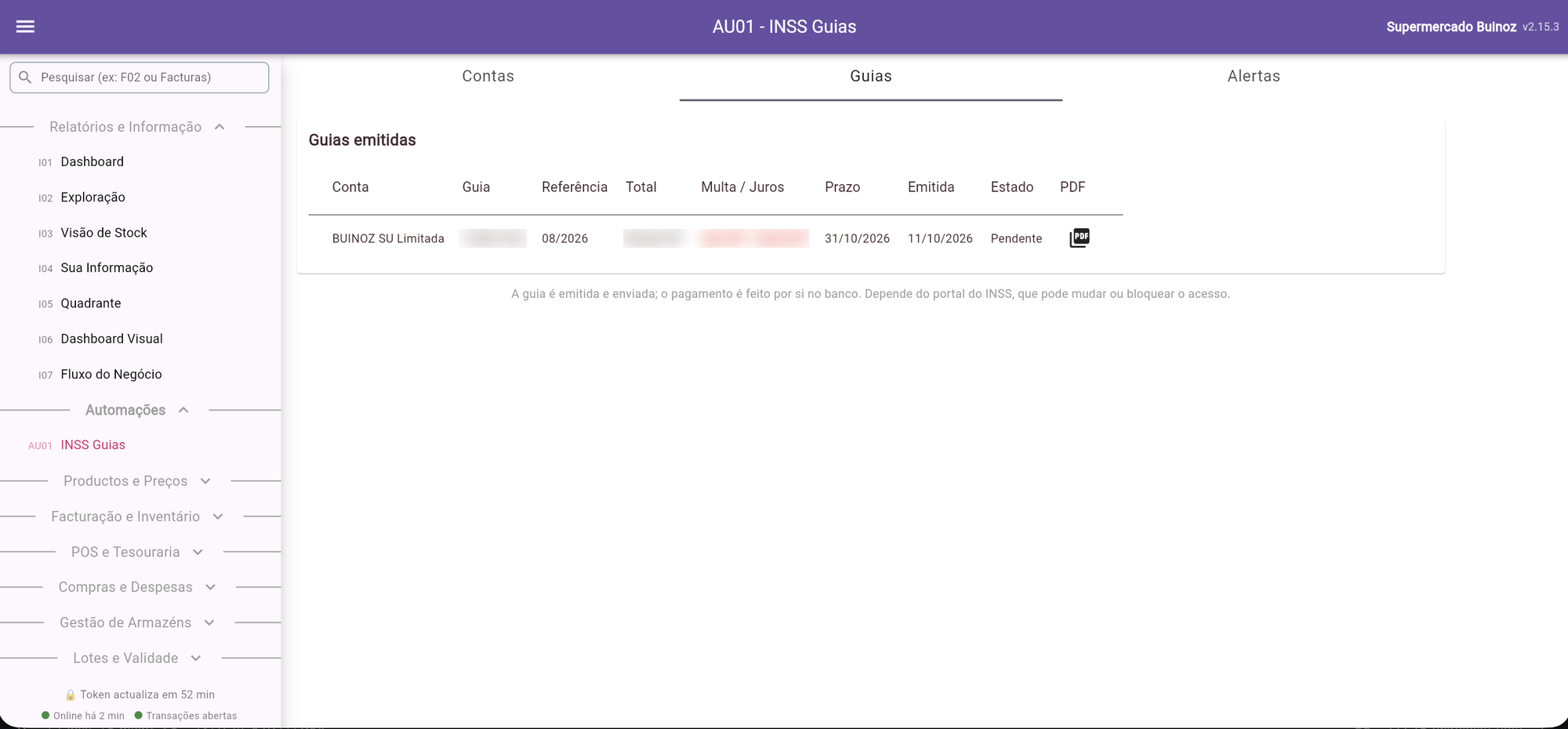Expand the Gestão de Armazéns section
1568x729 pixels.
pos(138,622)
